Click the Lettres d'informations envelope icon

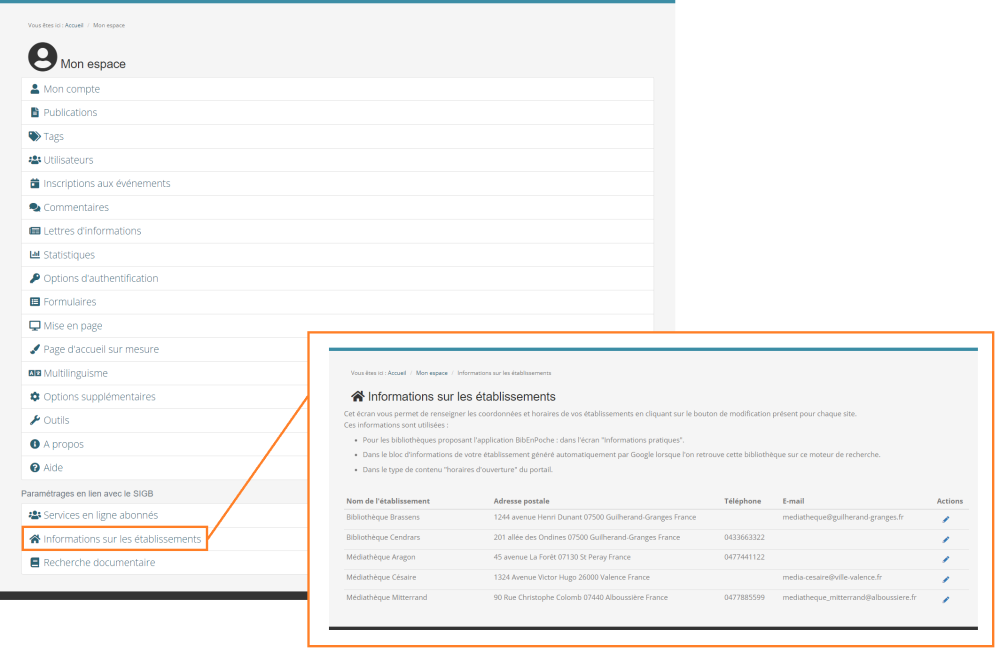pyautogui.click(x=35, y=230)
